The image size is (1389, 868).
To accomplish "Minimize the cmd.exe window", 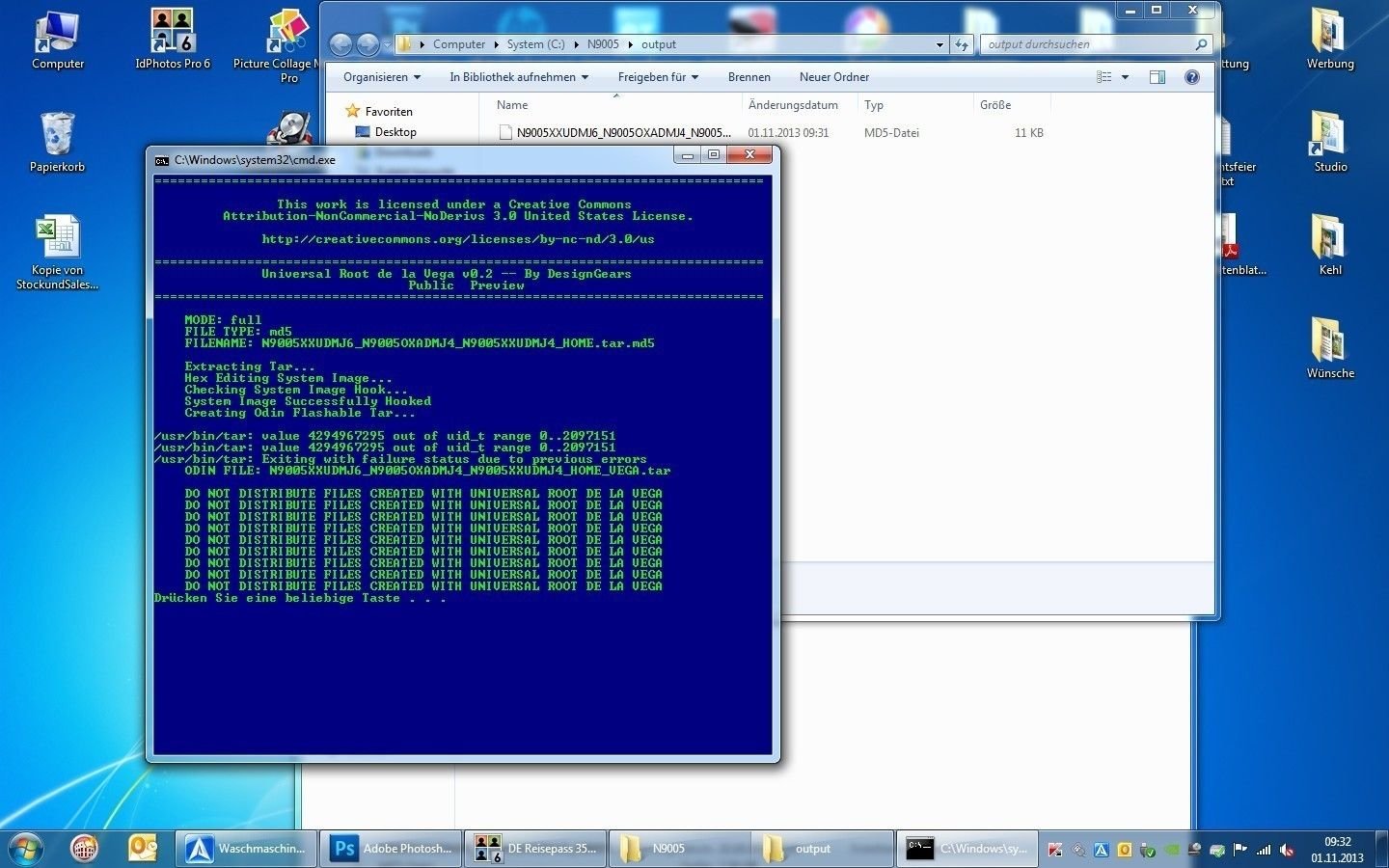I will 688,155.
